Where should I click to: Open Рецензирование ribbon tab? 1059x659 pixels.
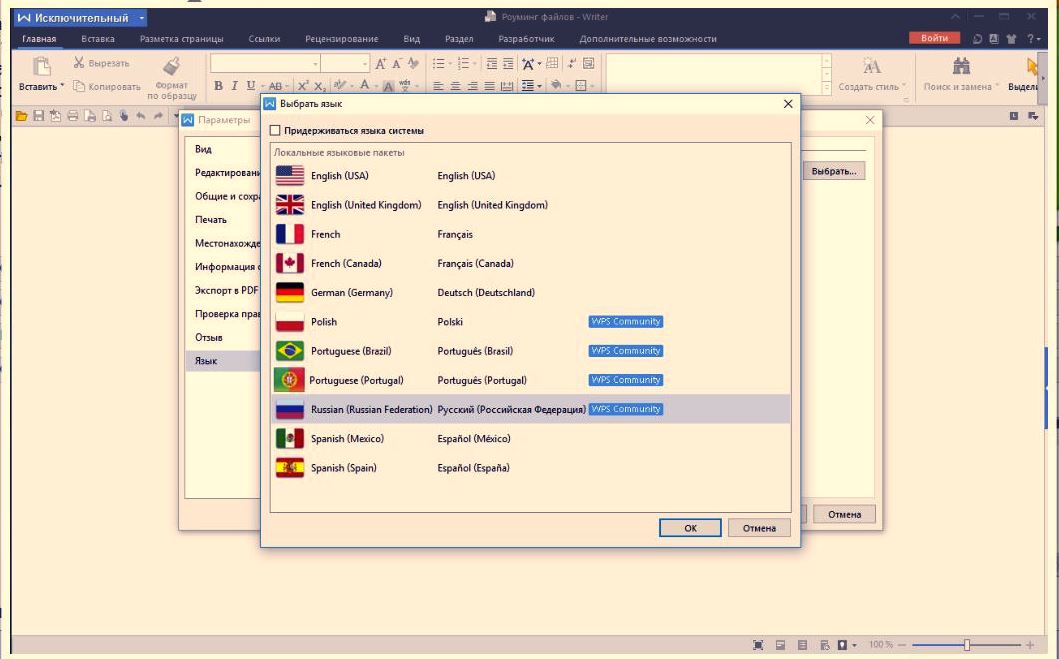[341, 39]
